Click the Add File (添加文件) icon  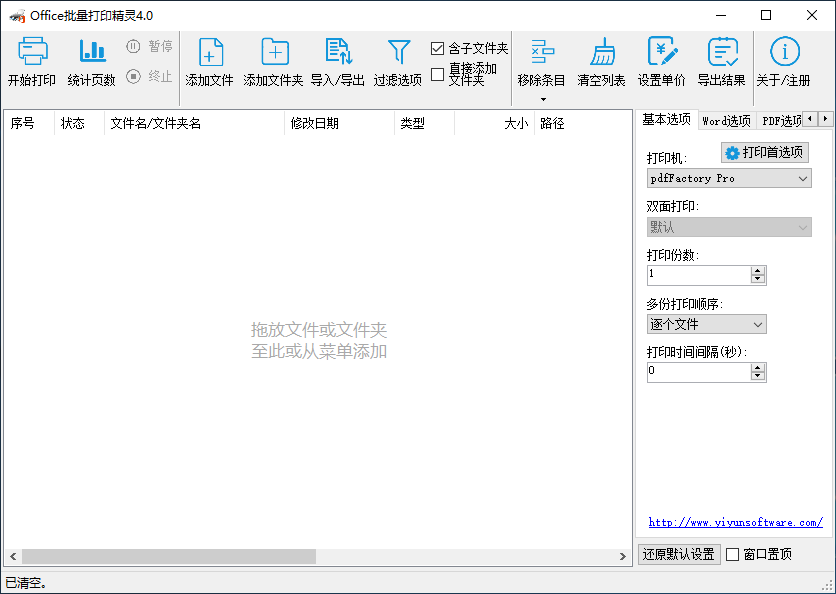click(x=210, y=52)
